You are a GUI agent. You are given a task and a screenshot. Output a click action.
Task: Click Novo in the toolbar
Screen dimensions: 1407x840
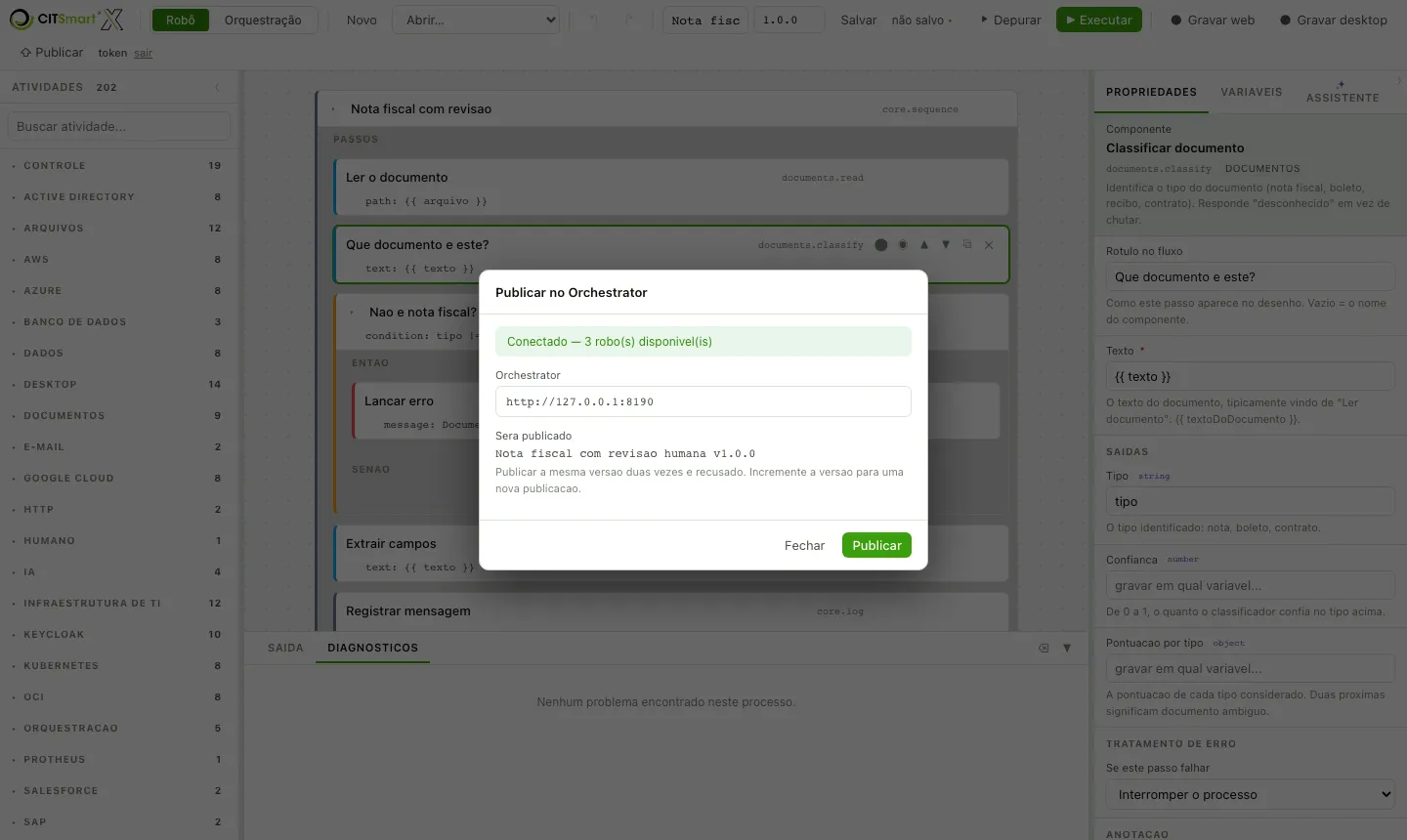coord(362,20)
